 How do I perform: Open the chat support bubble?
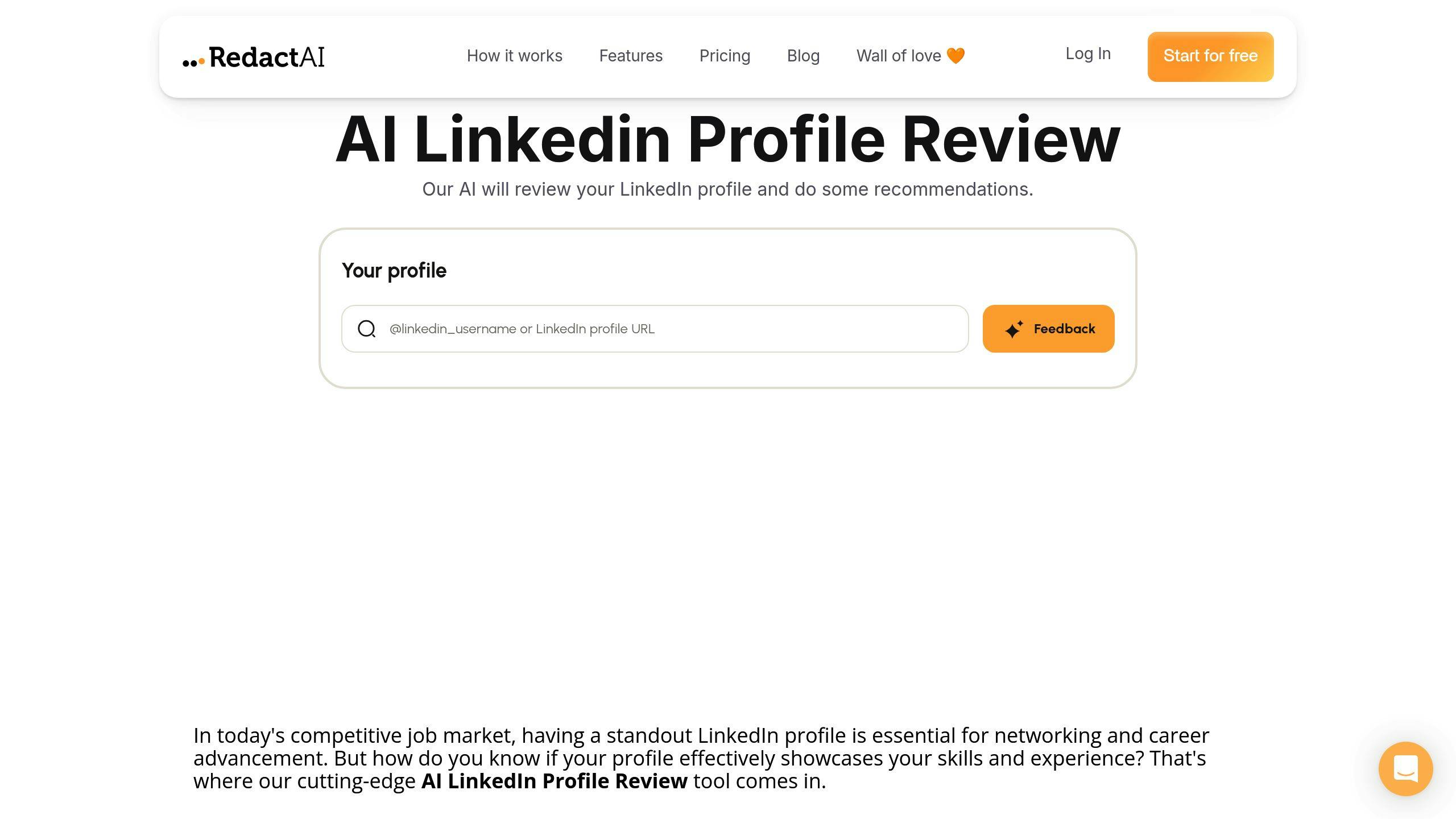point(1406,768)
